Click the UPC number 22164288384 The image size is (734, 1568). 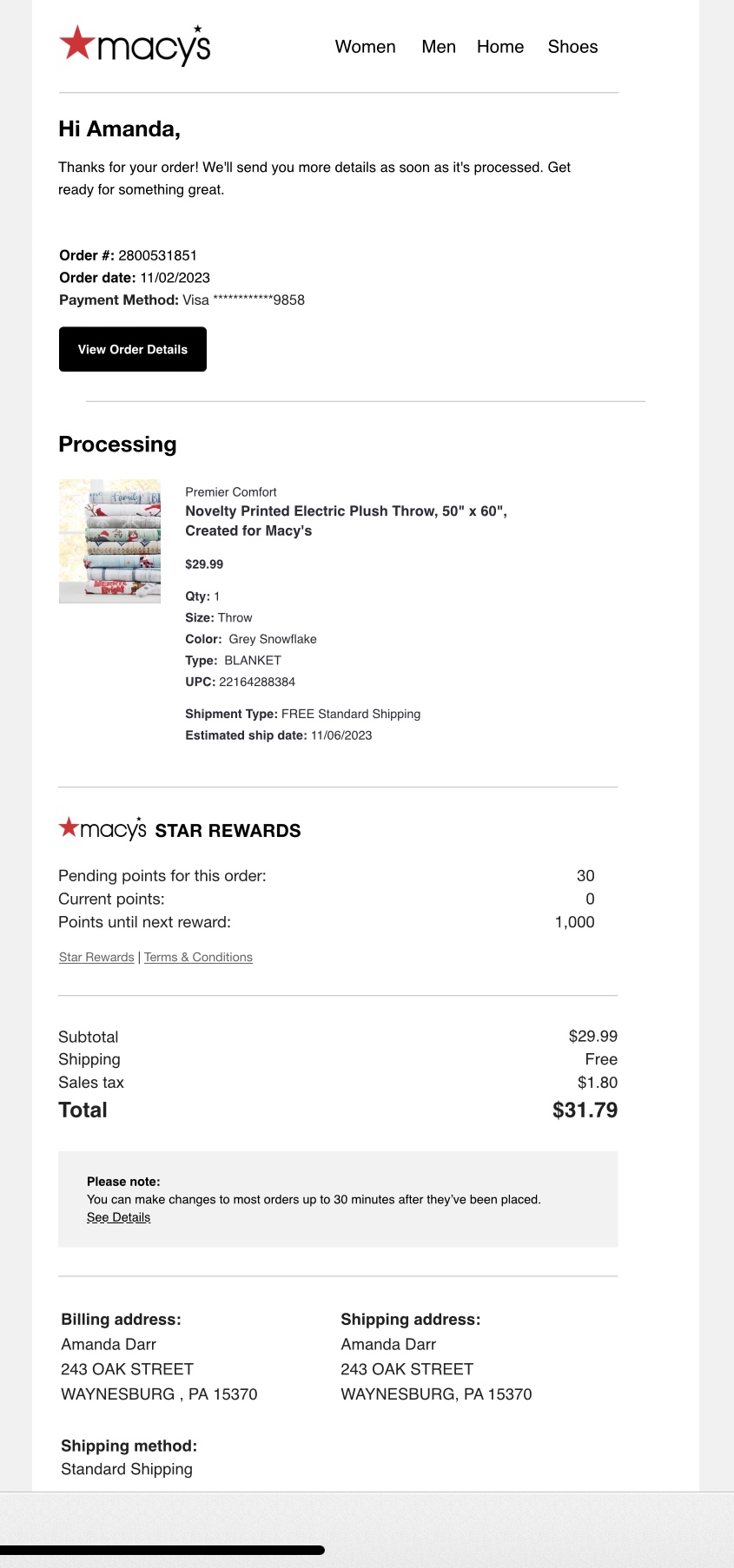[x=257, y=682]
